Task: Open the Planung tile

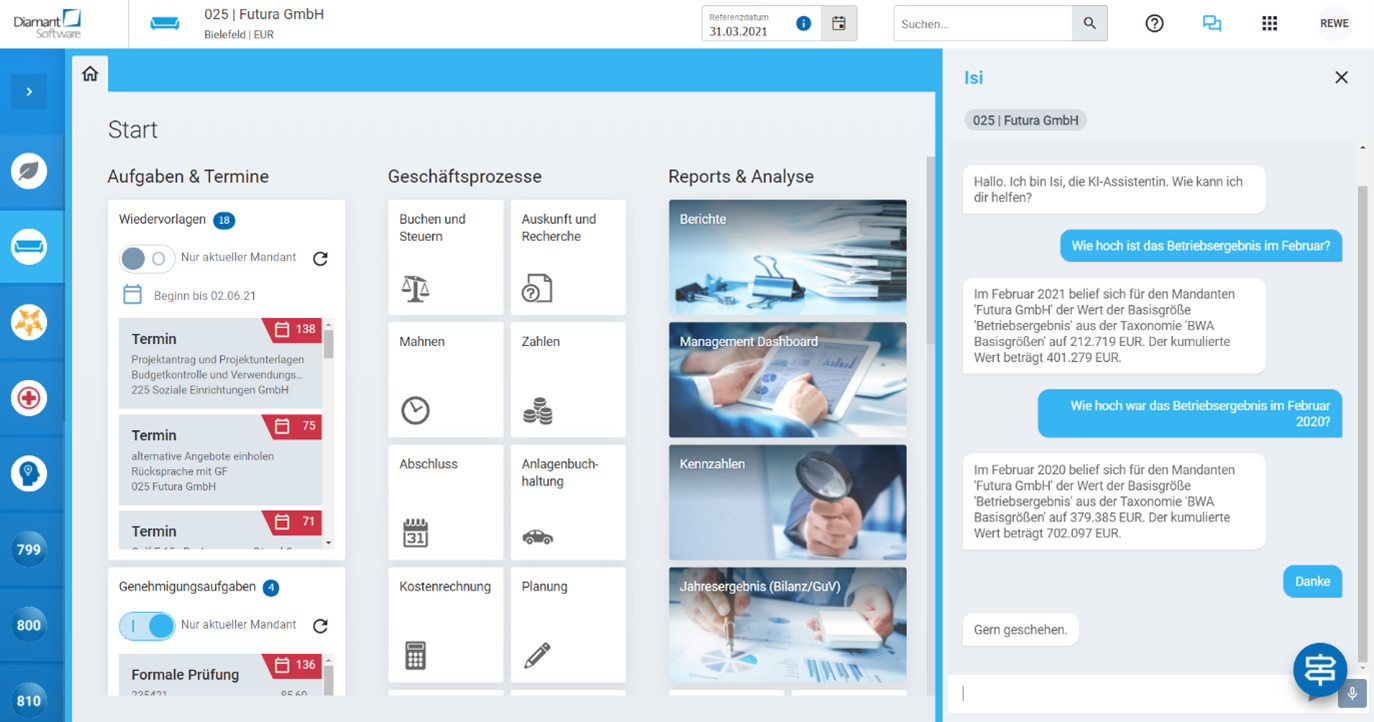Action: 568,625
